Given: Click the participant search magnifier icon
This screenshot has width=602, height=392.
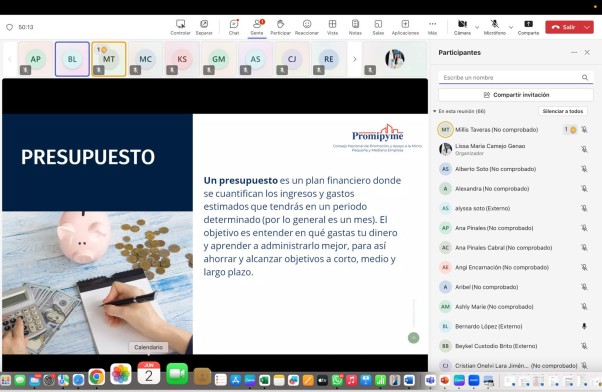Looking at the screenshot, I should click(x=585, y=78).
